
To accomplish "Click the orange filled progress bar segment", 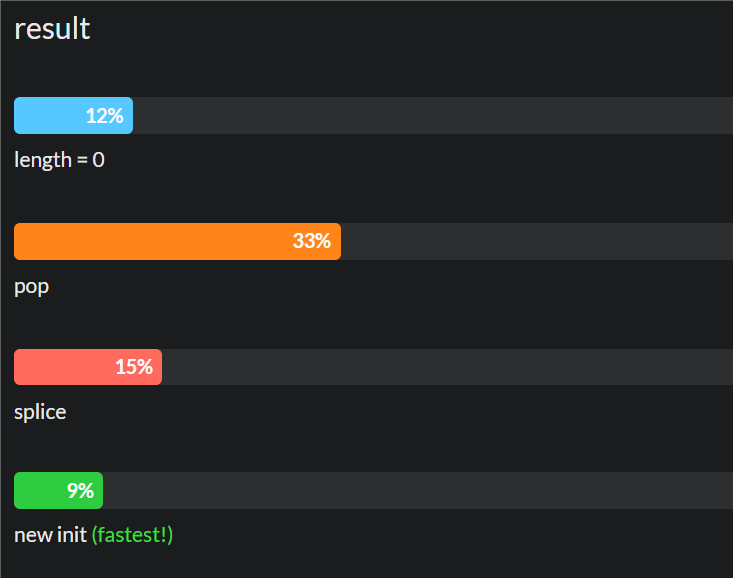I will (x=150, y=241).
